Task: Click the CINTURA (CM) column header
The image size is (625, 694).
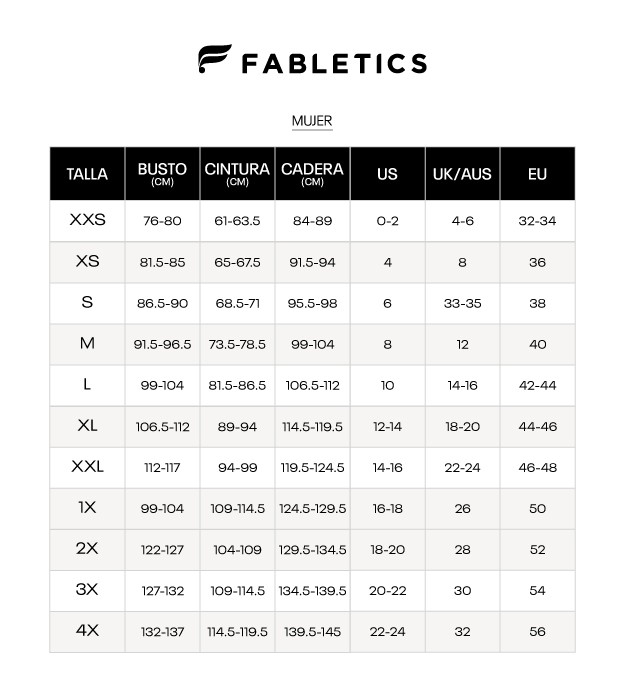Action: (x=237, y=174)
